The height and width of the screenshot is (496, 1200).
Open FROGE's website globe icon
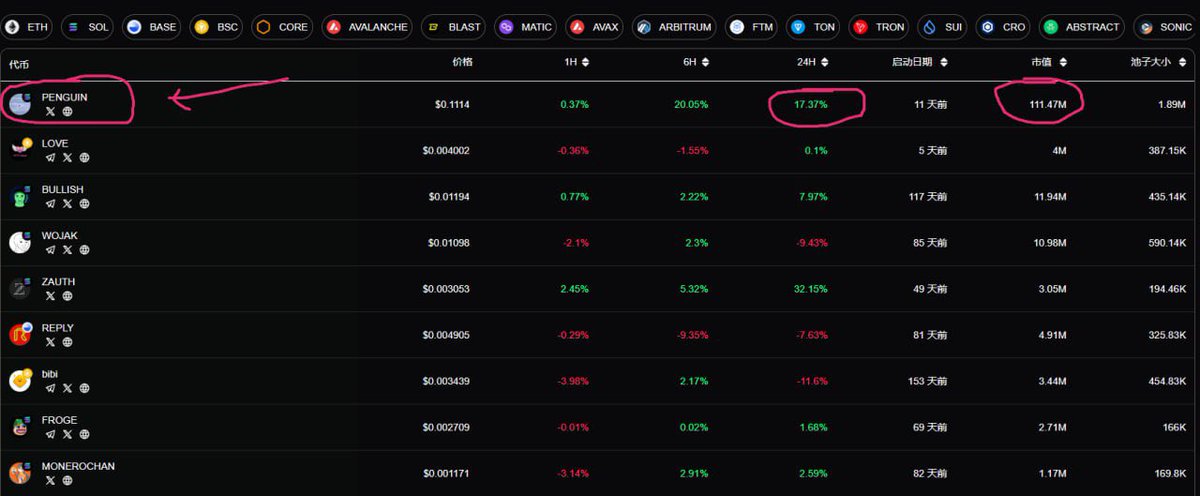pos(84,434)
